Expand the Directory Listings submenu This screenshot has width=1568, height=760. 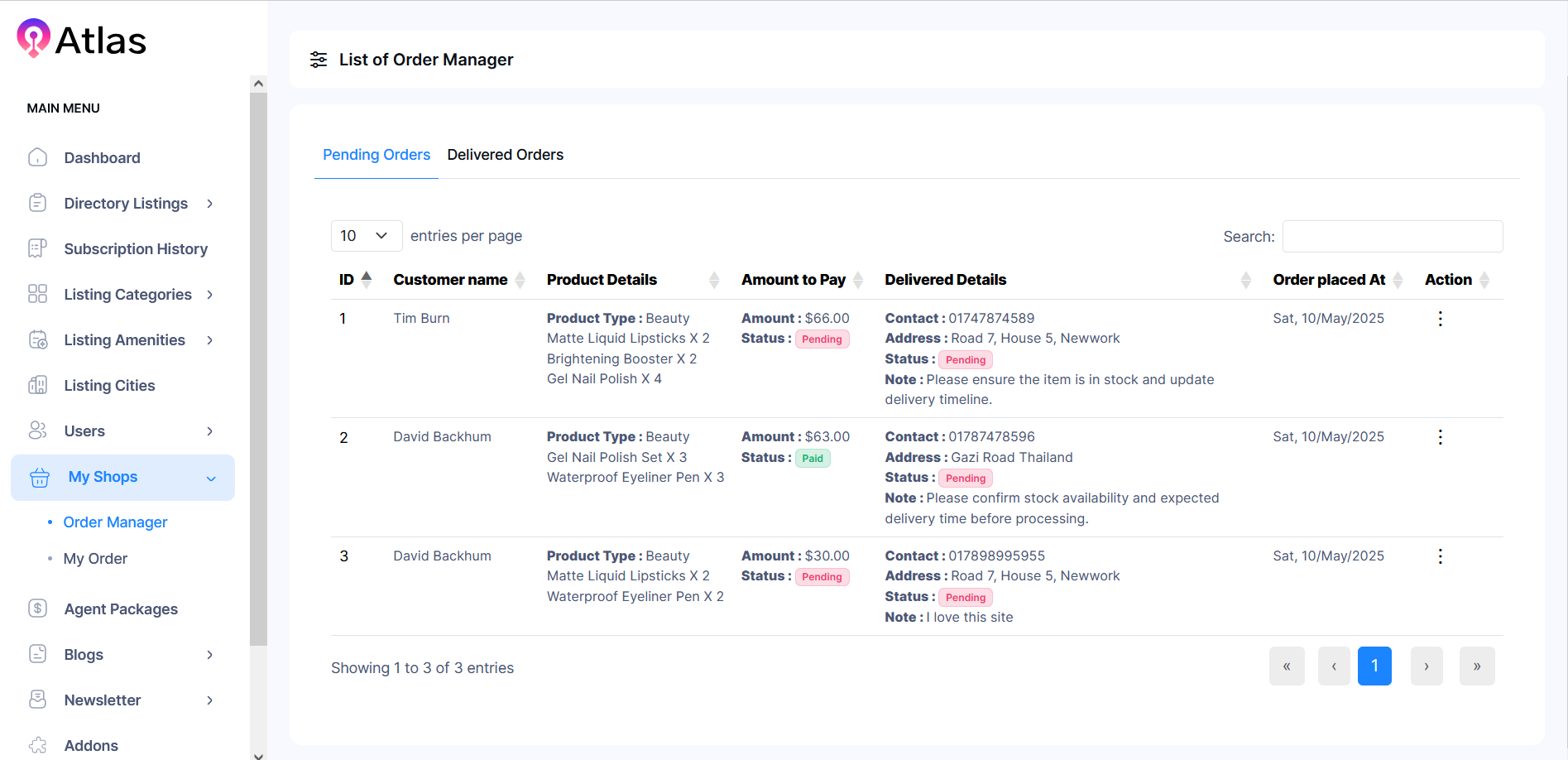(210, 204)
